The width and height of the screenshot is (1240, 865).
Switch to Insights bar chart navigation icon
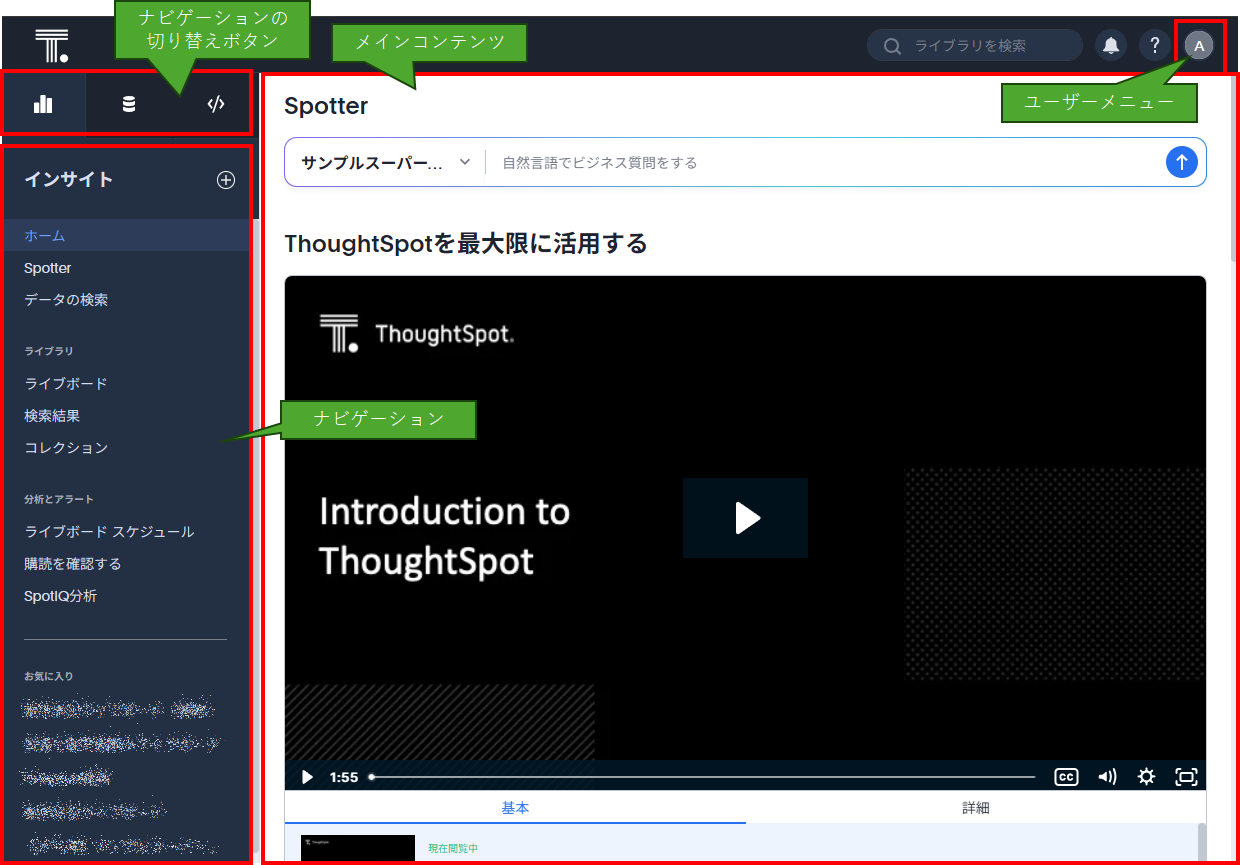[x=43, y=104]
